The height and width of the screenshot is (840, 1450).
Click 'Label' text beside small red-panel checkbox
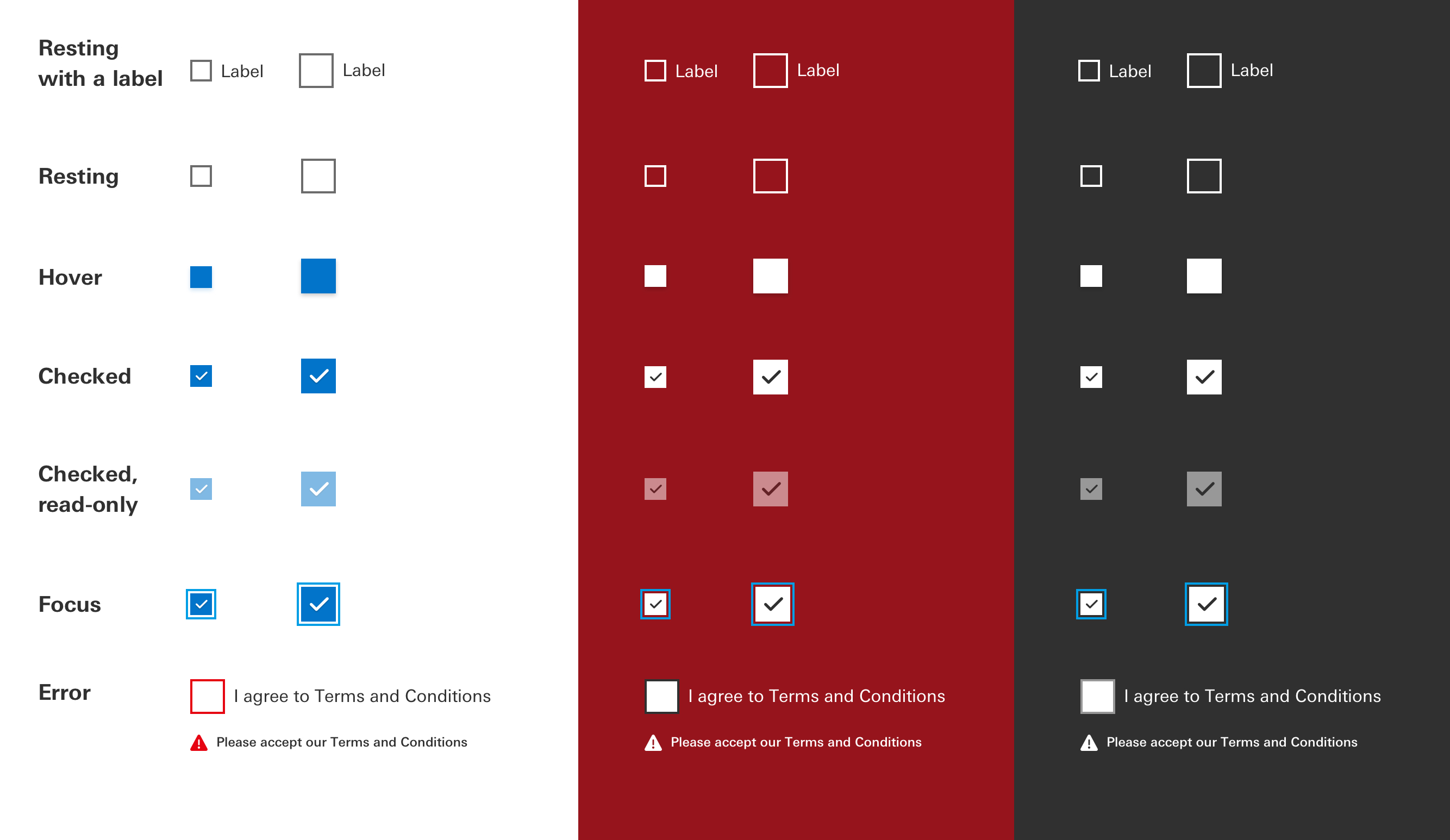pos(696,71)
